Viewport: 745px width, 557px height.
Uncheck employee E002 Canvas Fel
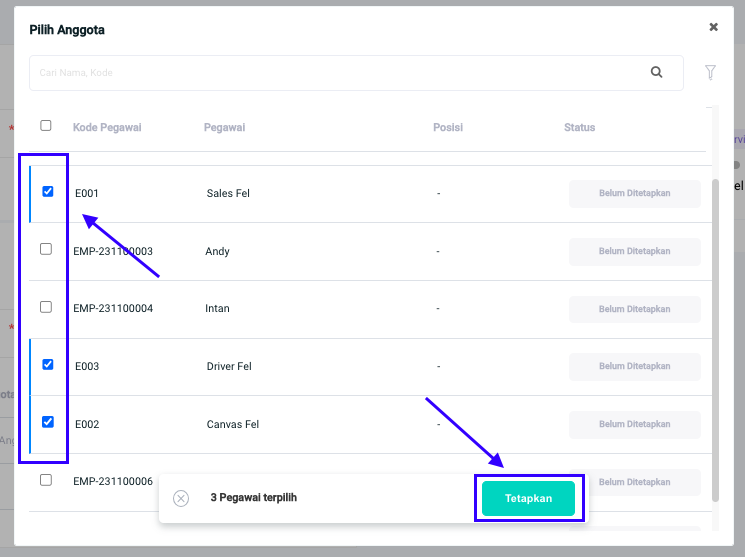[47, 422]
